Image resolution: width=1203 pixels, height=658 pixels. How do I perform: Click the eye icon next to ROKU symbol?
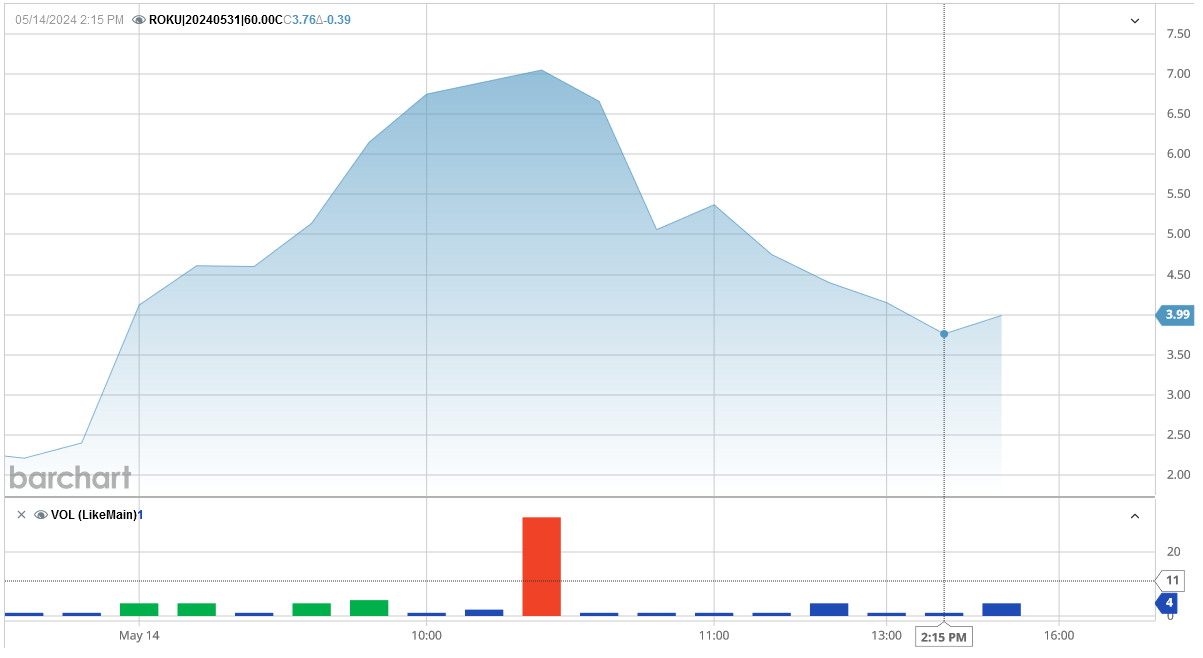click(141, 18)
